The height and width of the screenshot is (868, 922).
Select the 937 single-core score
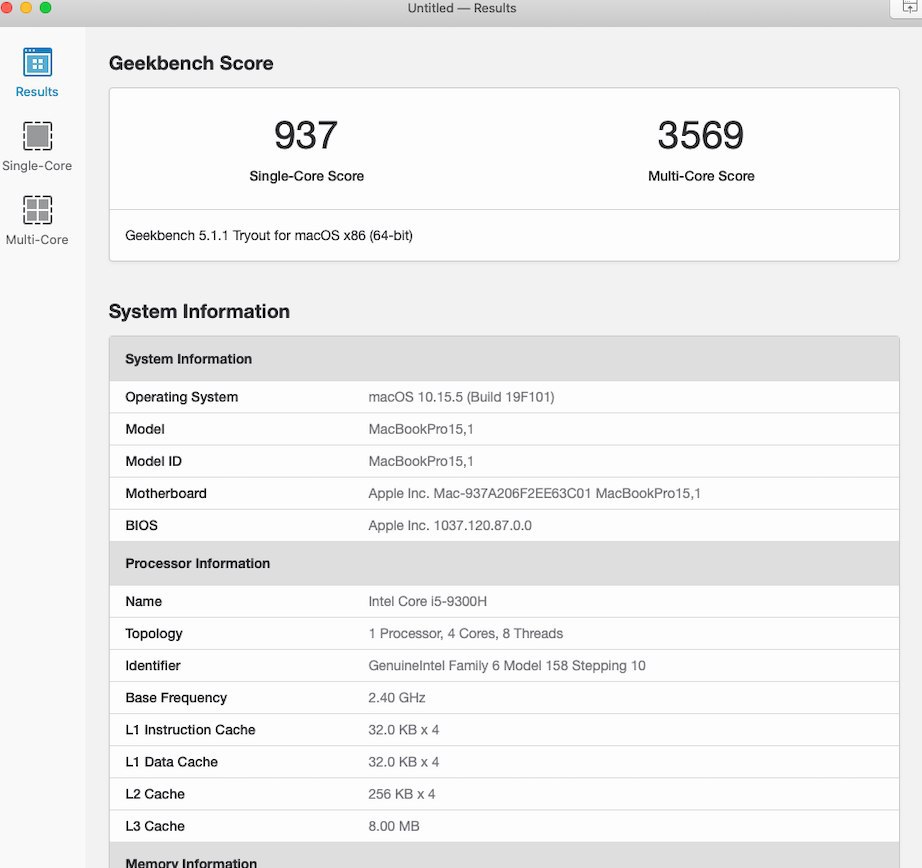pos(306,135)
